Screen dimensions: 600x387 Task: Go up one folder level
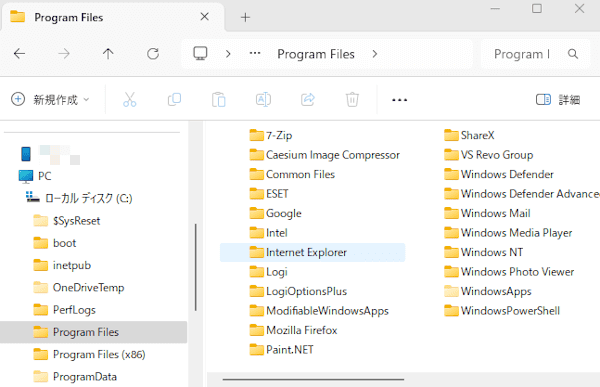[108, 54]
